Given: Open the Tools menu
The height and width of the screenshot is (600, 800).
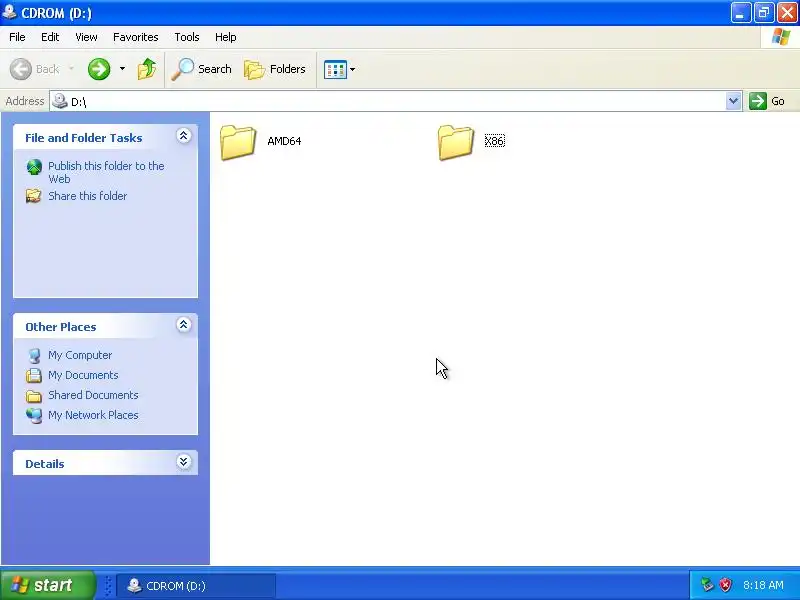Looking at the screenshot, I should click(187, 37).
